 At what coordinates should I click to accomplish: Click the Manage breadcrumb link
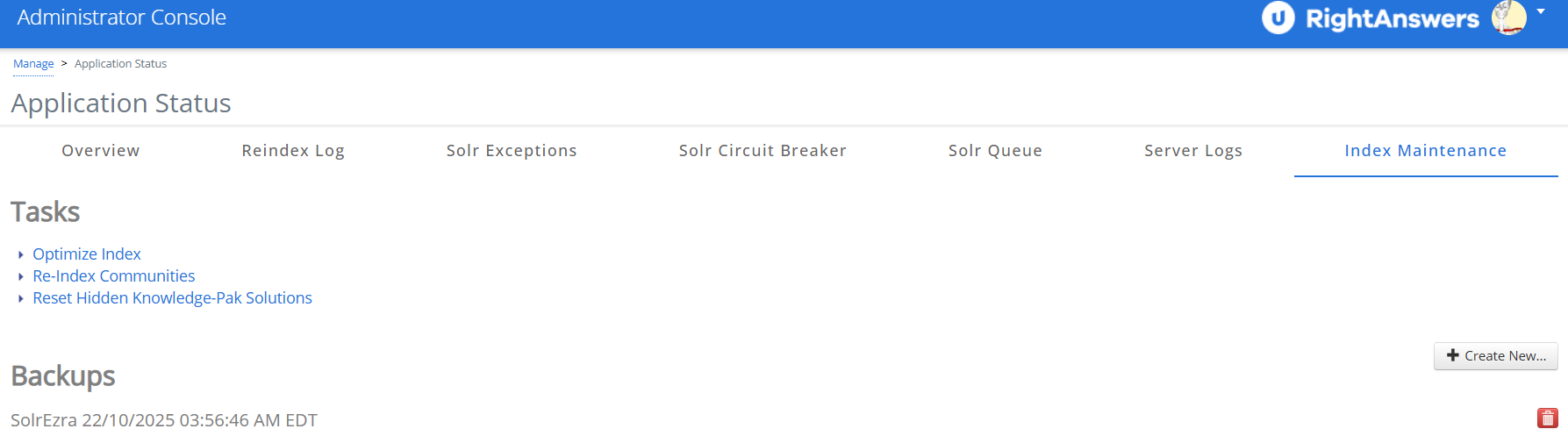click(x=33, y=64)
